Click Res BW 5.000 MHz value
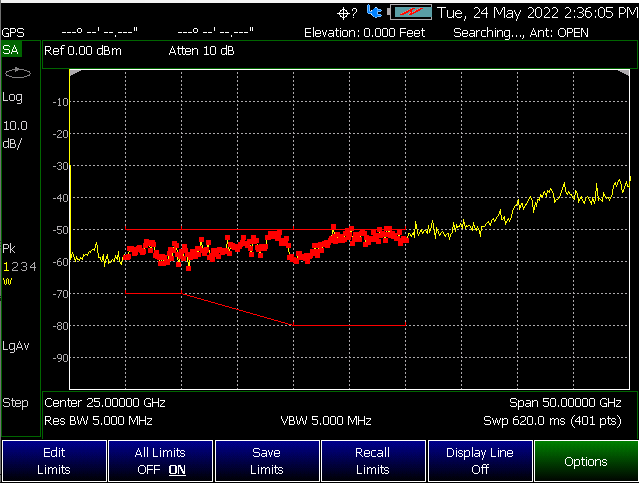639x483 pixels. coord(98,421)
